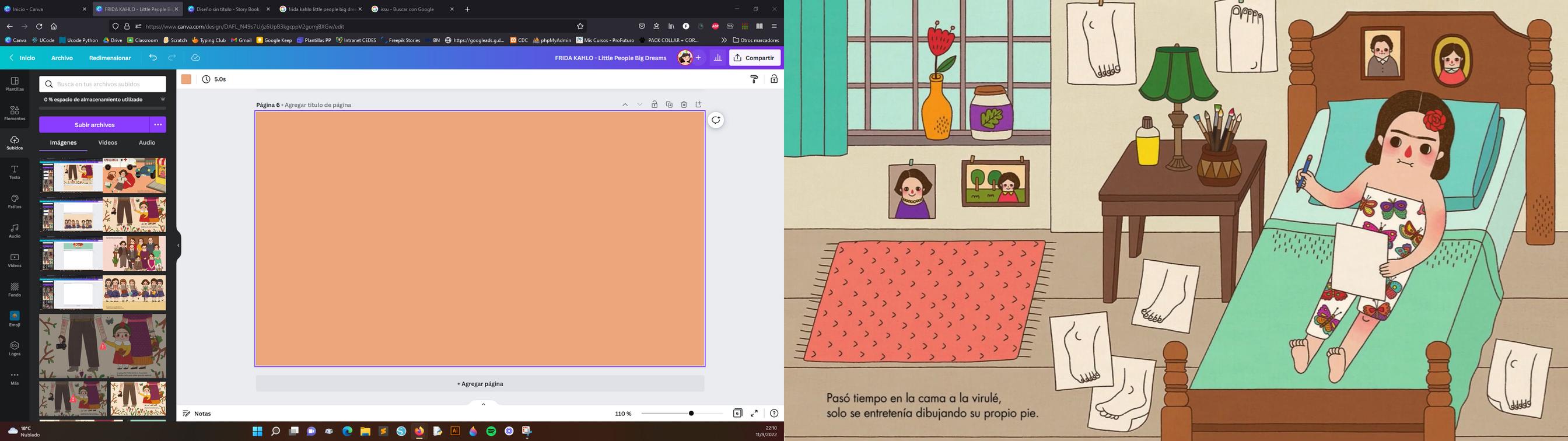Click the page timing 5.0s clock
Image resolution: width=1568 pixels, height=441 pixels.
[214, 79]
